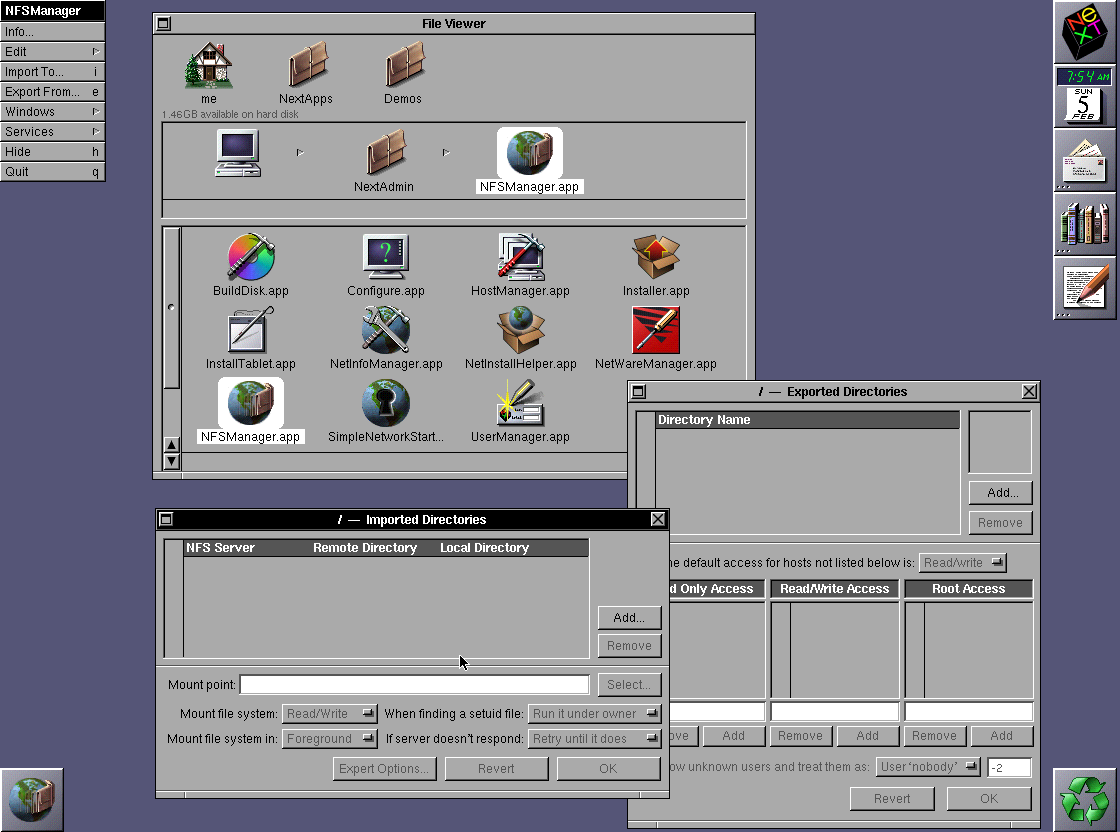Choose Quit menu item

tap(53, 171)
